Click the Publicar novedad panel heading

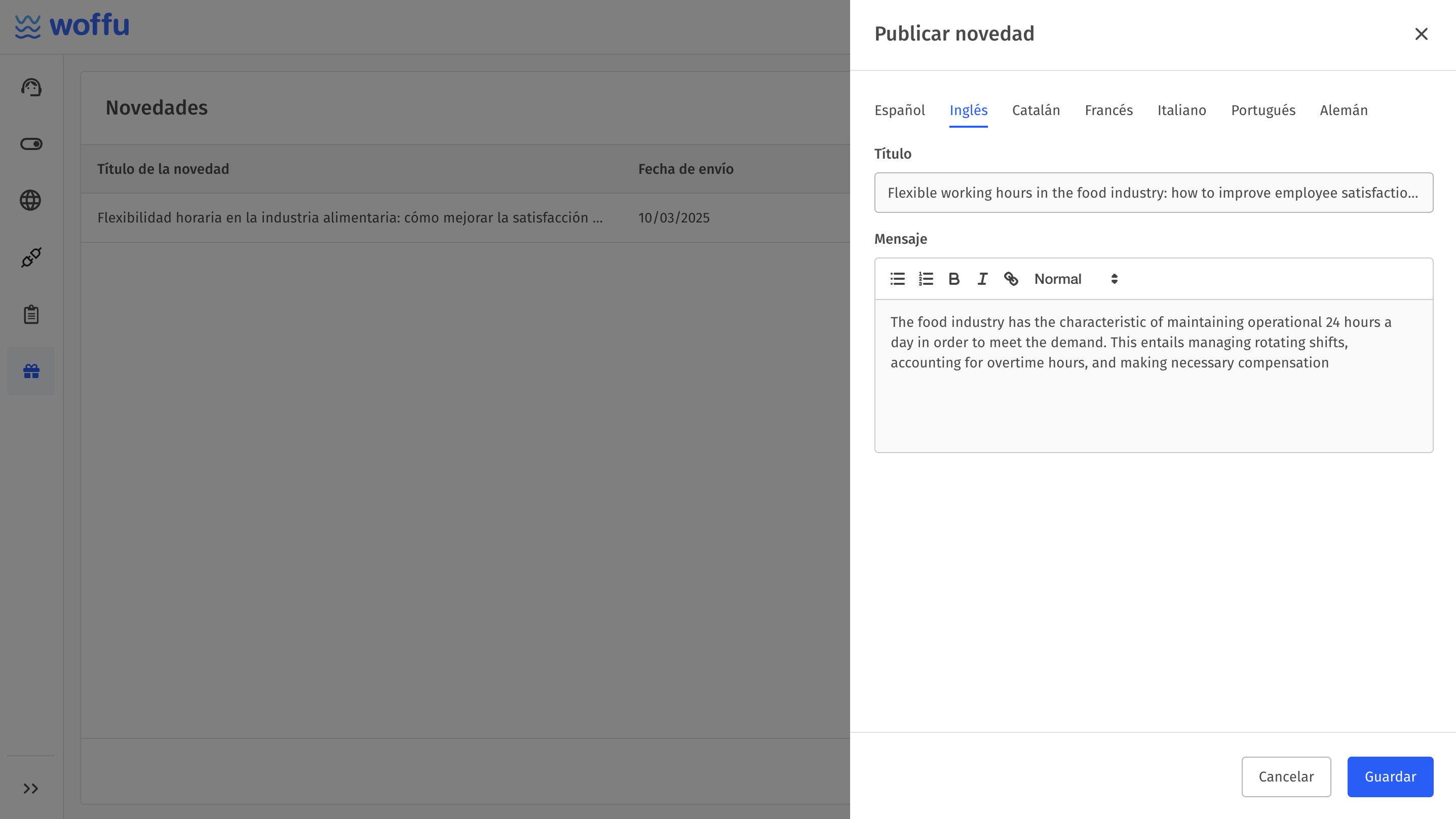click(954, 34)
